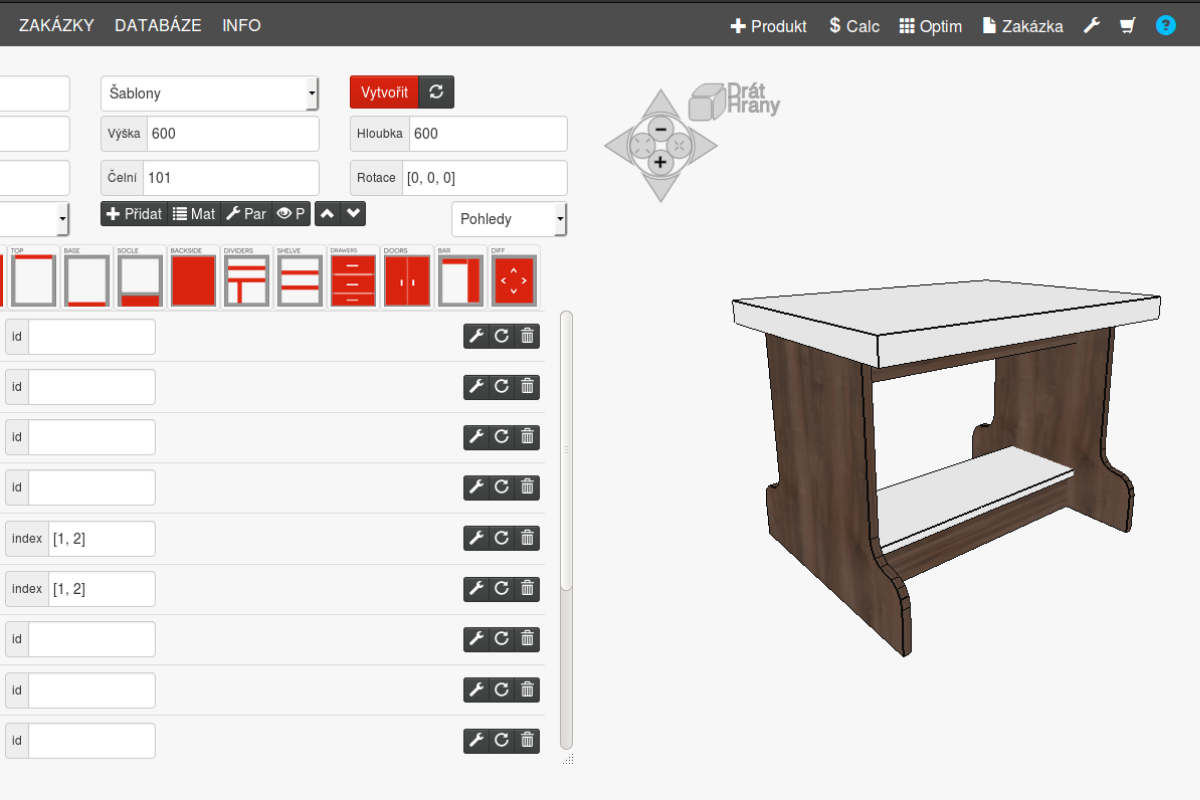This screenshot has width=1200, height=800.
Task: Click the zoom in plus button
Action: [x=660, y=162]
